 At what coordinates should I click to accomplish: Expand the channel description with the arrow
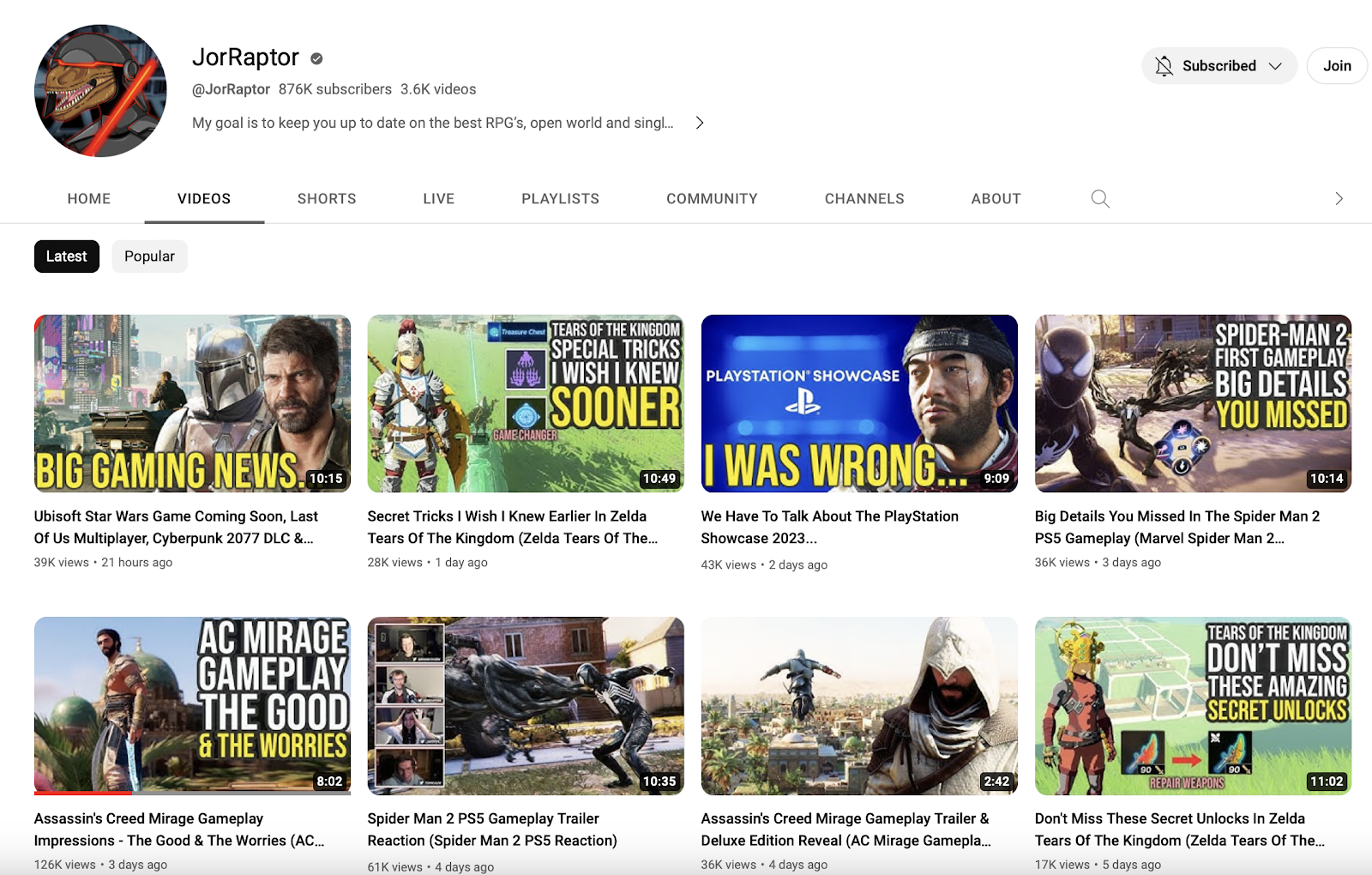tap(700, 123)
